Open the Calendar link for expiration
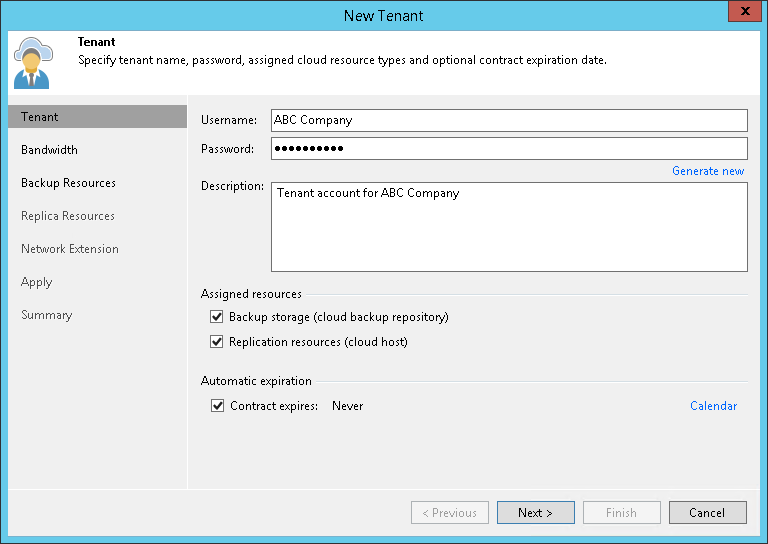Viewport: 768px width, 544px height. coord(713,406)
